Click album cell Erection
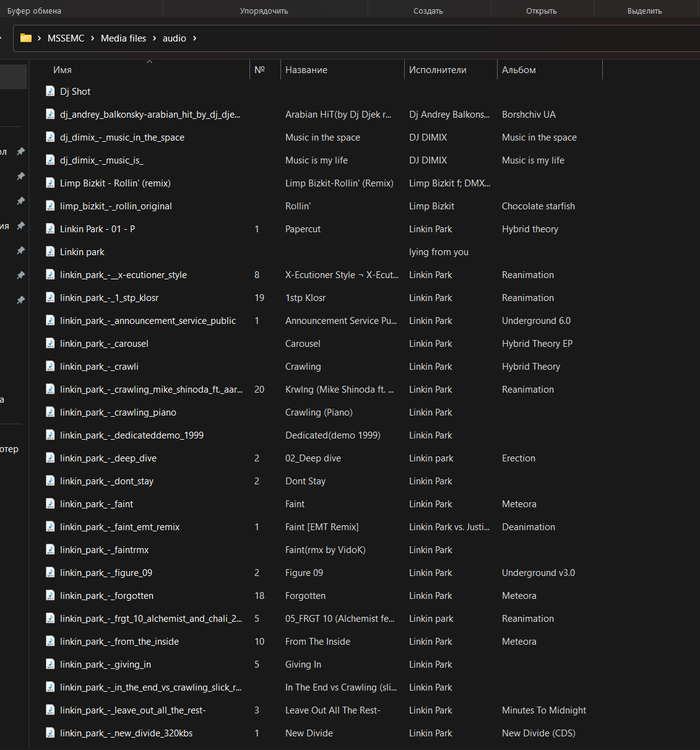This screenshot has width=700, height=750. coord(518,458)
